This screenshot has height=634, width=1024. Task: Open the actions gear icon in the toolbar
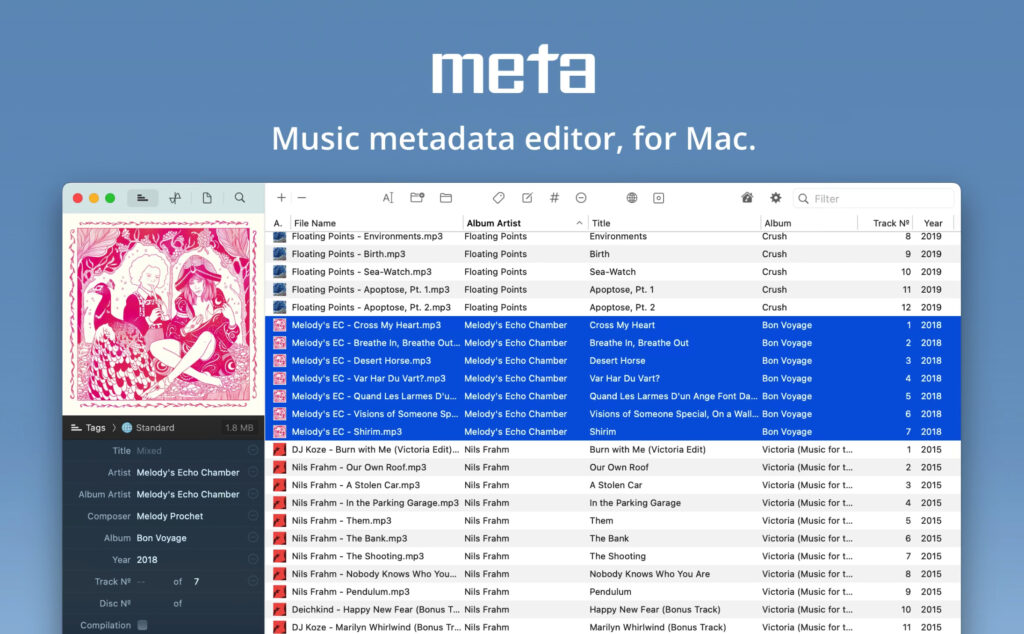click(774, 198)
